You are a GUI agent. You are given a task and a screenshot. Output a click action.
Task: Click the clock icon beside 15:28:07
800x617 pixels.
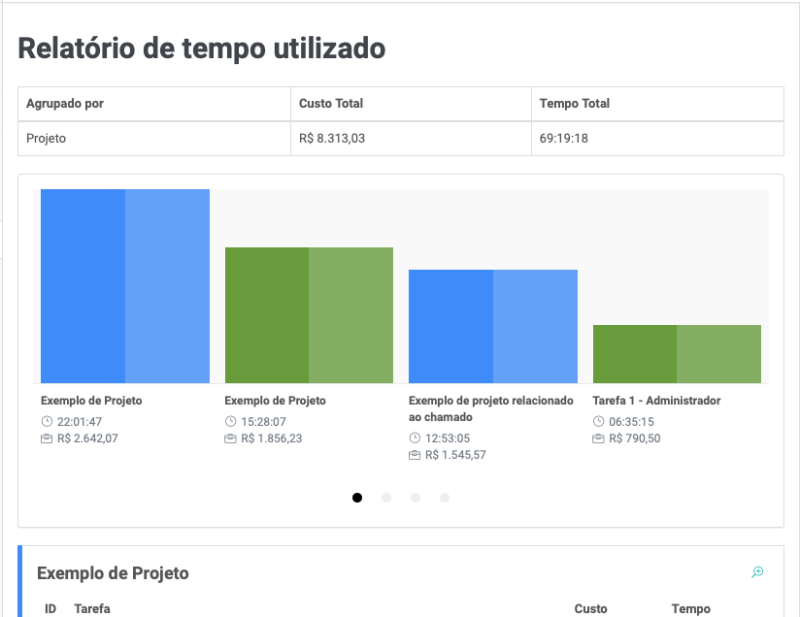click(231, 422)
